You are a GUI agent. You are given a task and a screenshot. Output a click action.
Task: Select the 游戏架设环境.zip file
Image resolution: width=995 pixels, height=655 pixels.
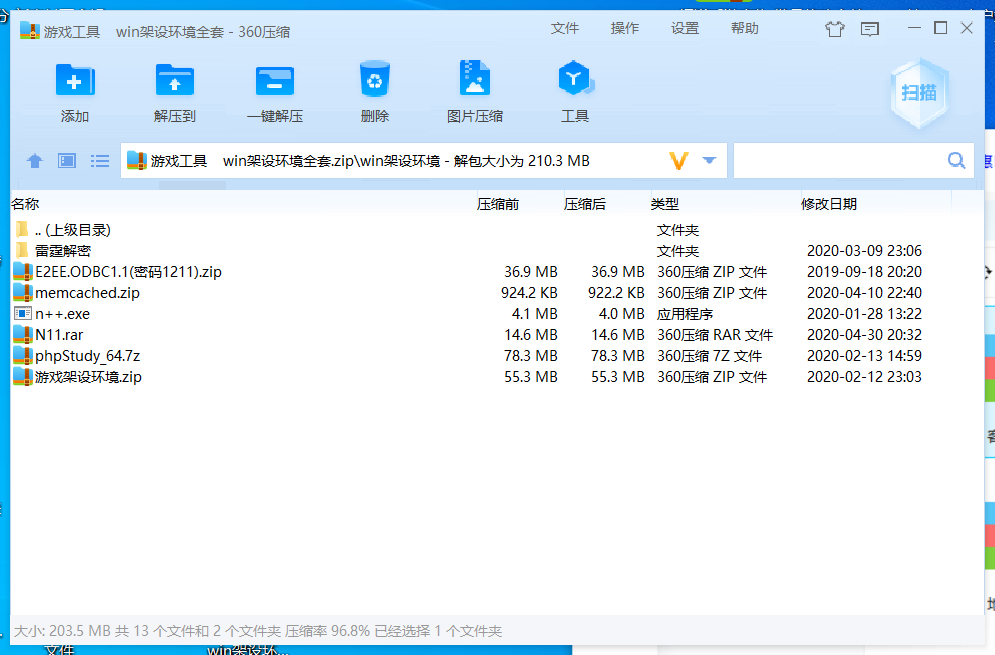coord(497,376)
